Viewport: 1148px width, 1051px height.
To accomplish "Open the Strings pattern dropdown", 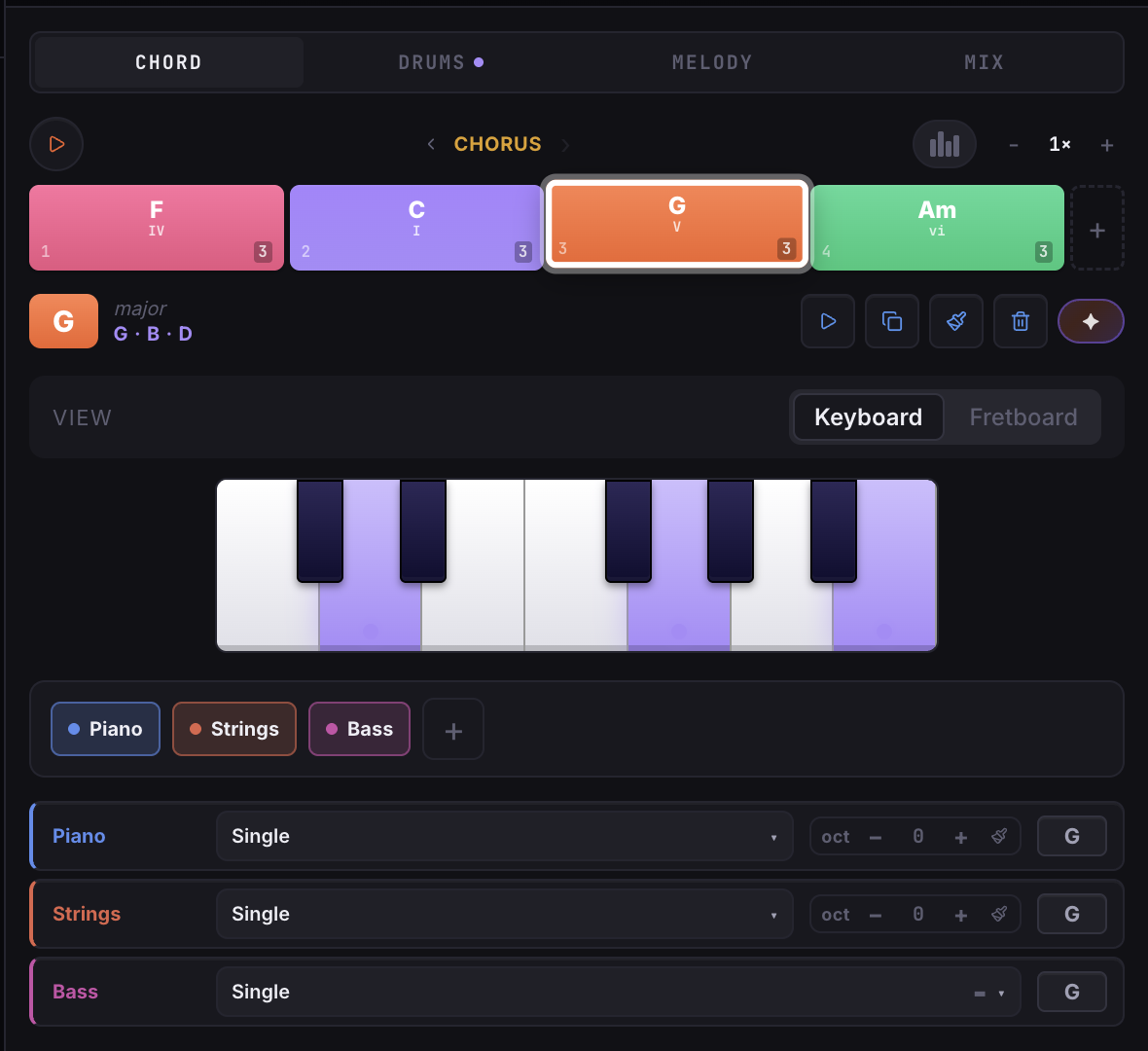I will point(505,914).
